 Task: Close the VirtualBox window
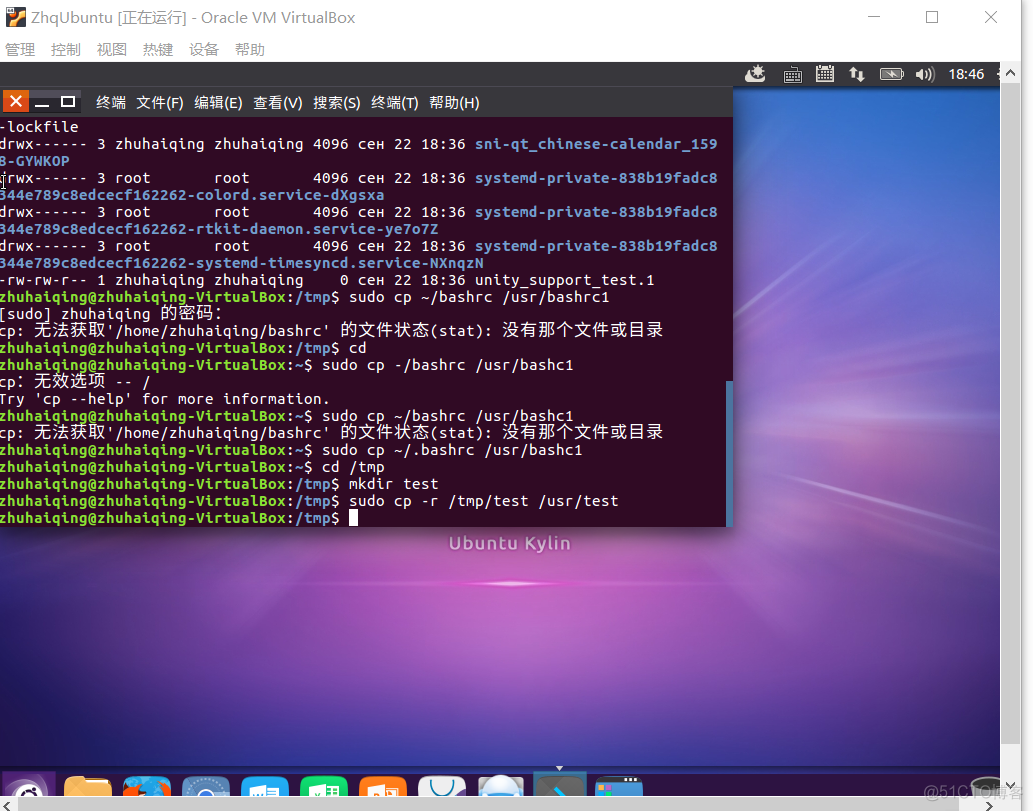[x=990, y=17]
